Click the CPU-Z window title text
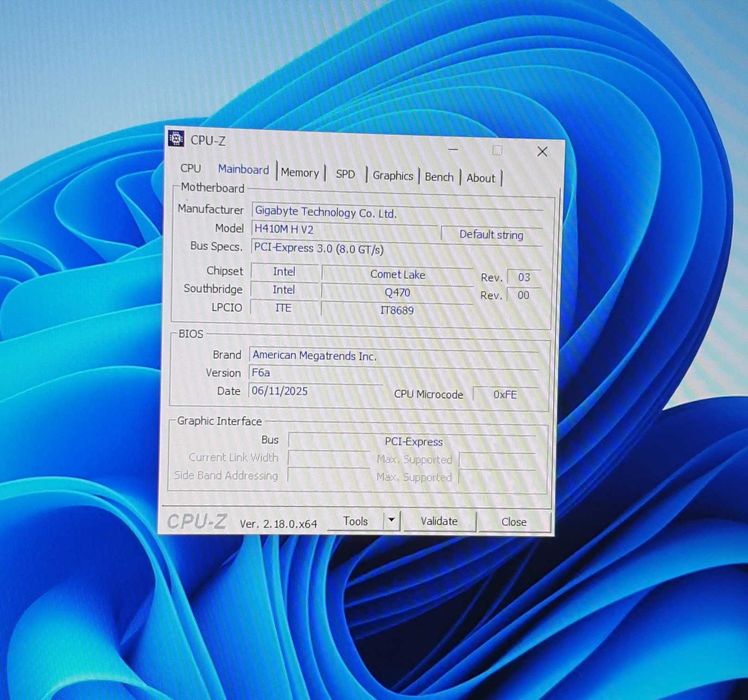 208,140
